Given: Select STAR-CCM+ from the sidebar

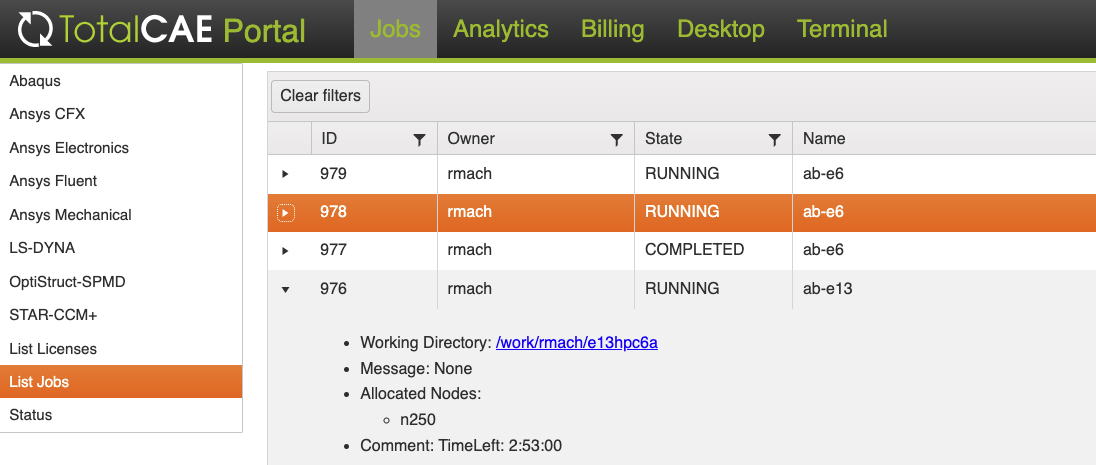Looking at the screenshot, I should [x=52, y=315].
